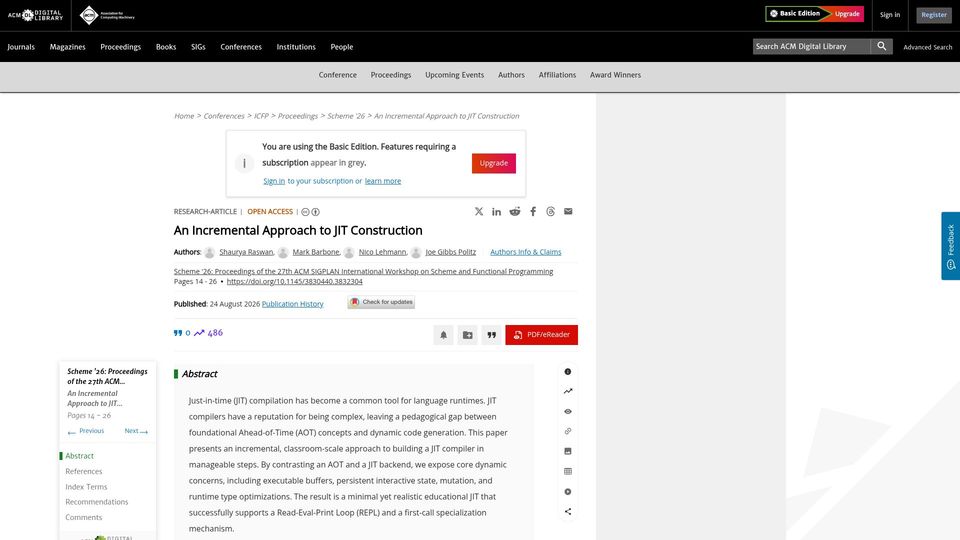Open the SIGs menu
The width and height of the screenshot is (960, 540).
[x=198, y=47]
